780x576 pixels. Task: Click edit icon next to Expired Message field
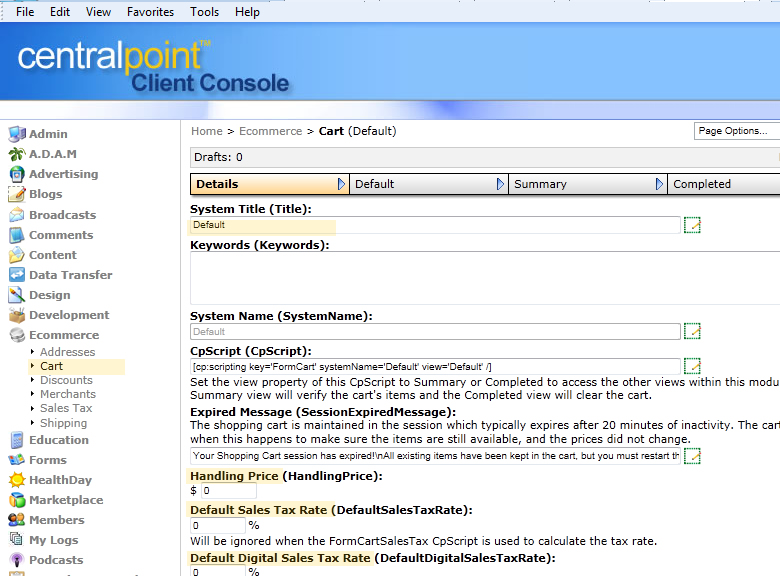coord(692,456)
